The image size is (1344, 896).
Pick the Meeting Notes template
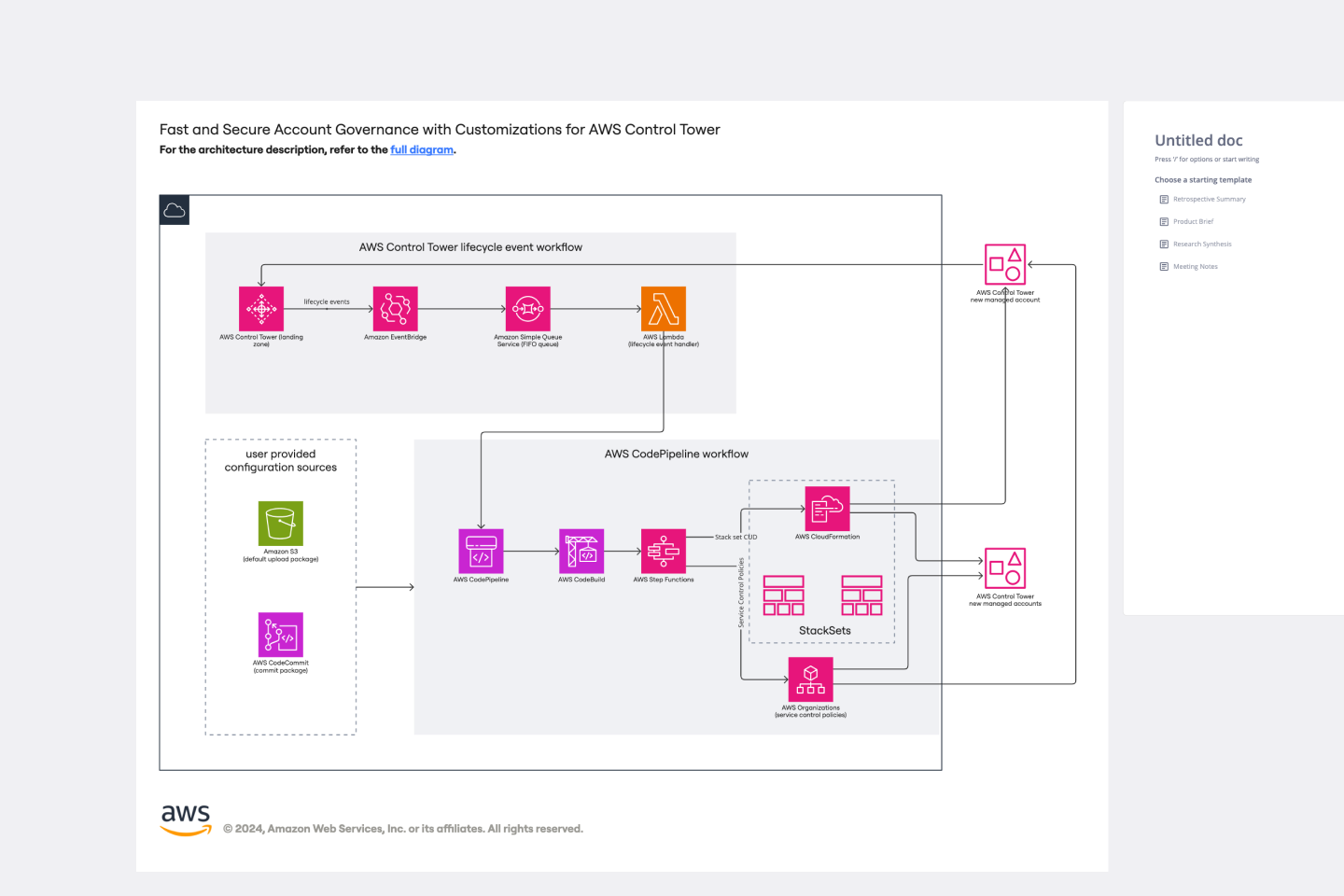click(x=1195, y=267)
